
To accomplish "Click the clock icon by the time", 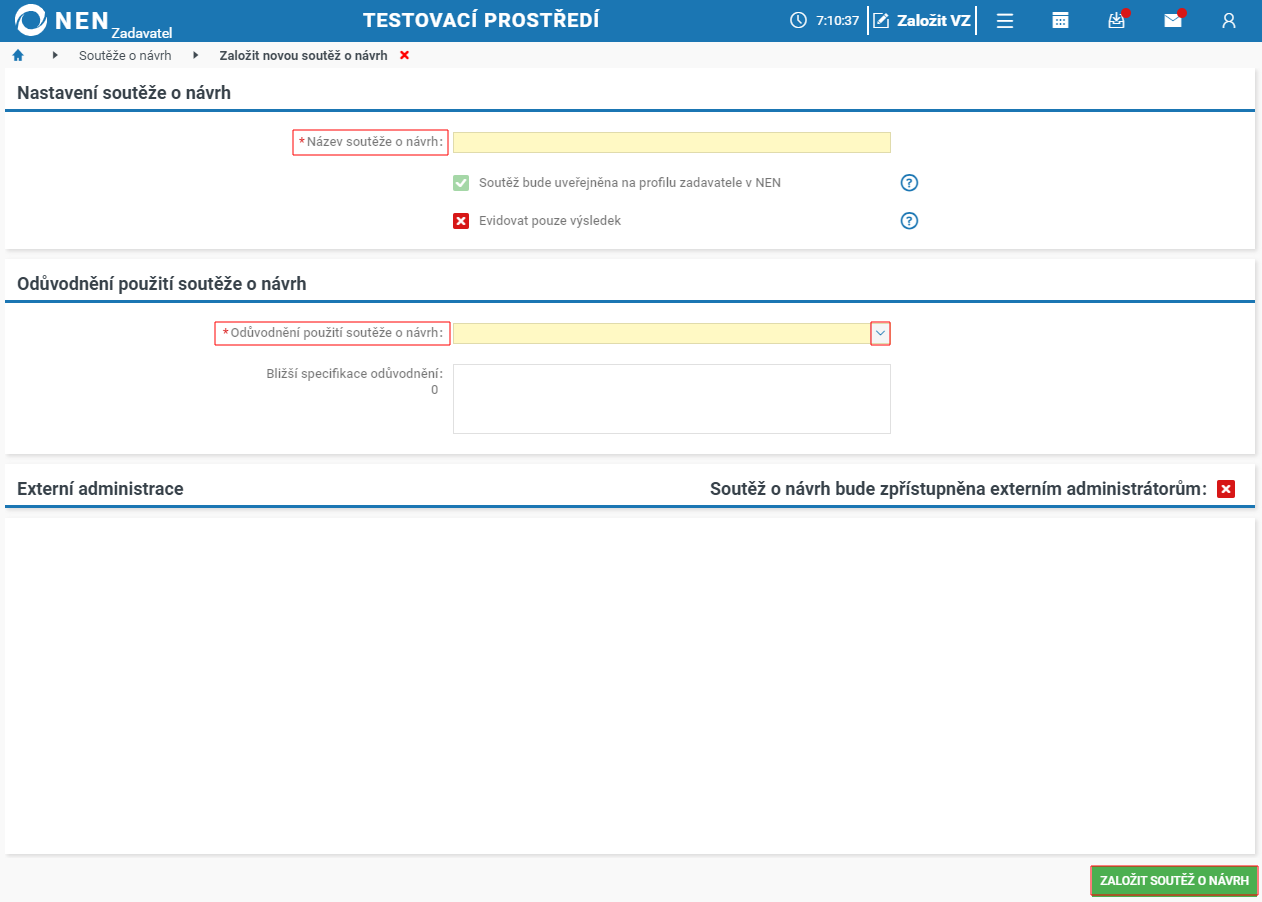I will coord(798,20).
